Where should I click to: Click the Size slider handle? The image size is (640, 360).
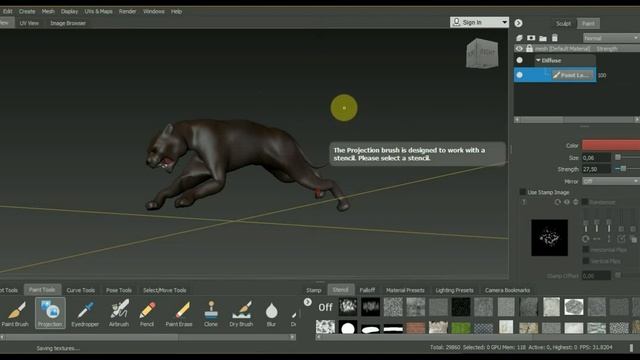pyautogui.click(x=618, y=157)
